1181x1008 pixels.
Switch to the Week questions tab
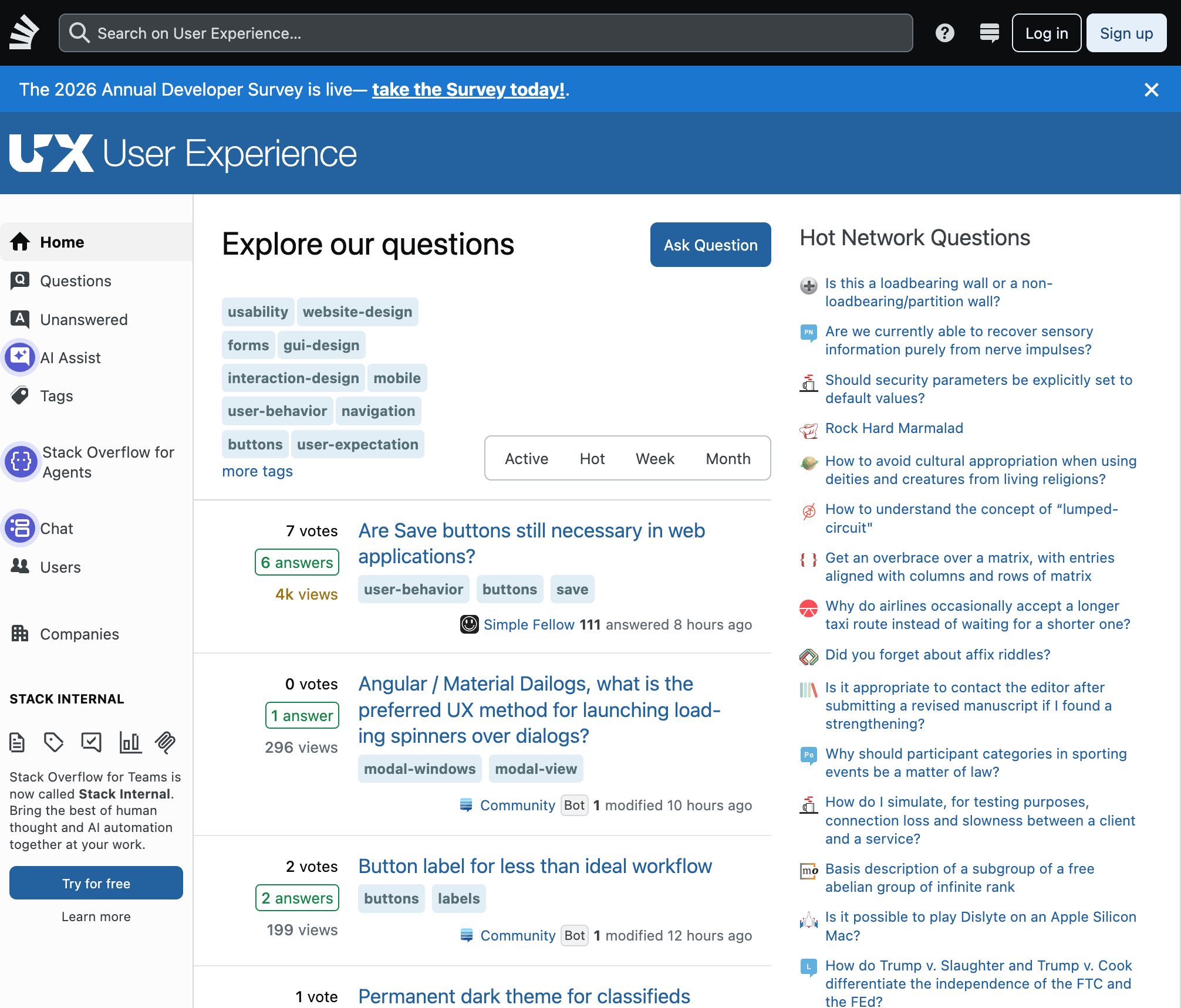point(655,458)
